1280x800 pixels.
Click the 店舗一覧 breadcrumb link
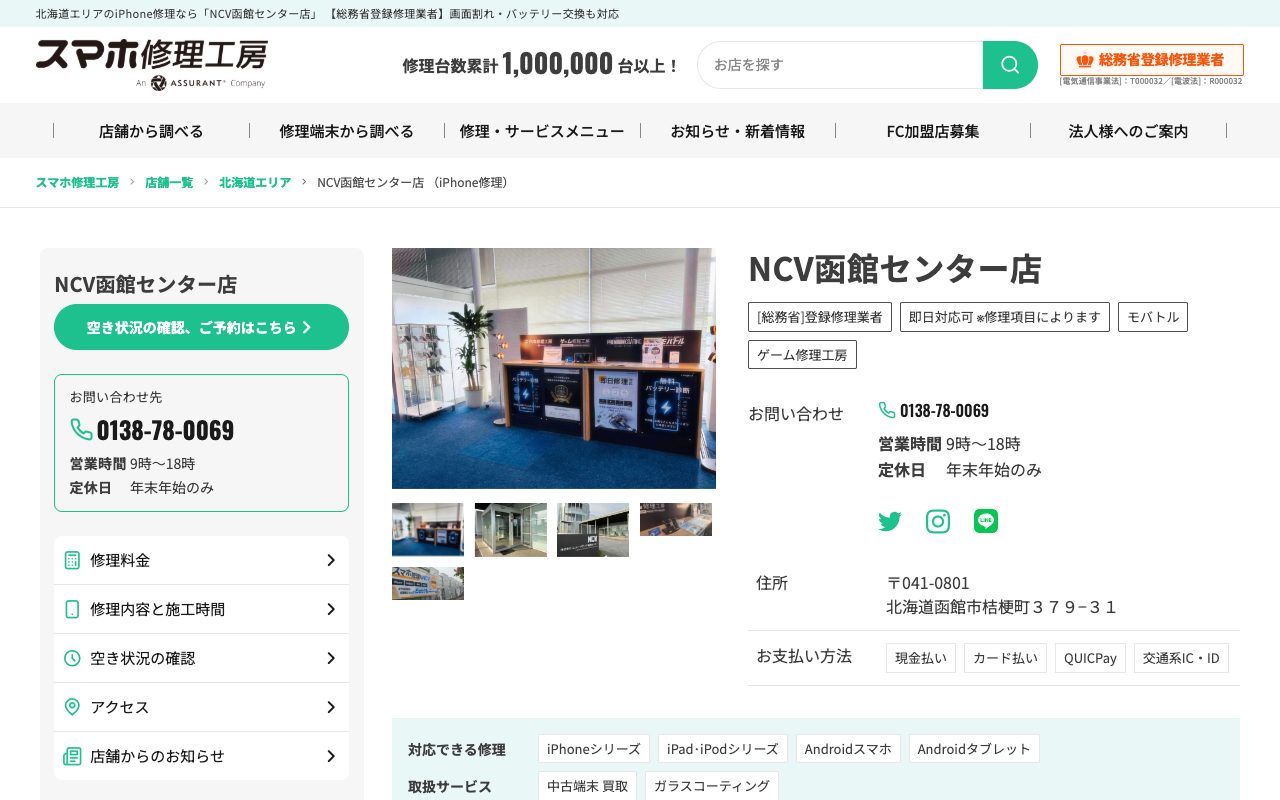(x=169, y=183)
